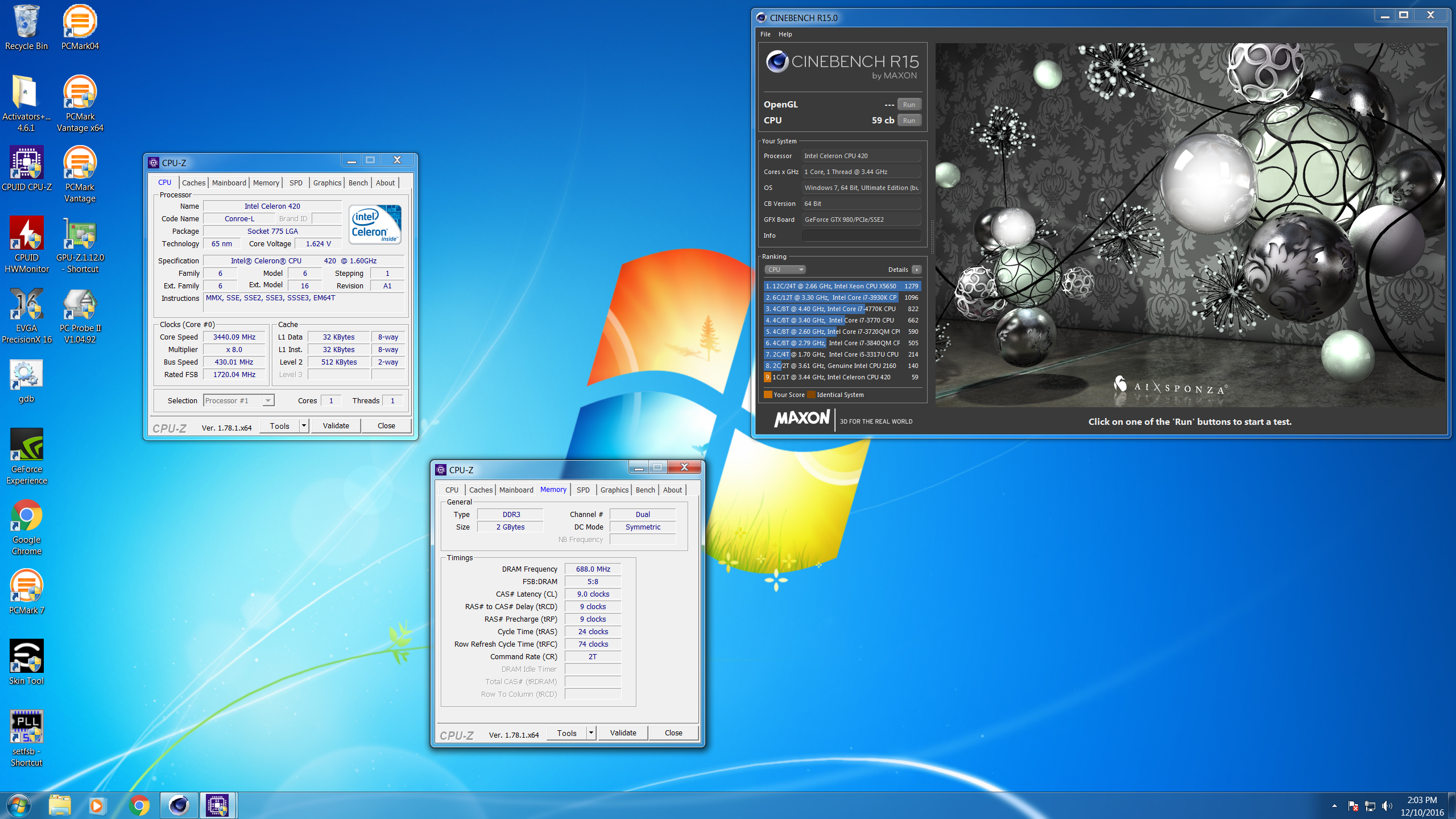The image size is (1456, 819).
Task: Expand Tools dropdown arrow in Memory CPU-Z window
Action: pyautogui.click(x=591, y=733)
